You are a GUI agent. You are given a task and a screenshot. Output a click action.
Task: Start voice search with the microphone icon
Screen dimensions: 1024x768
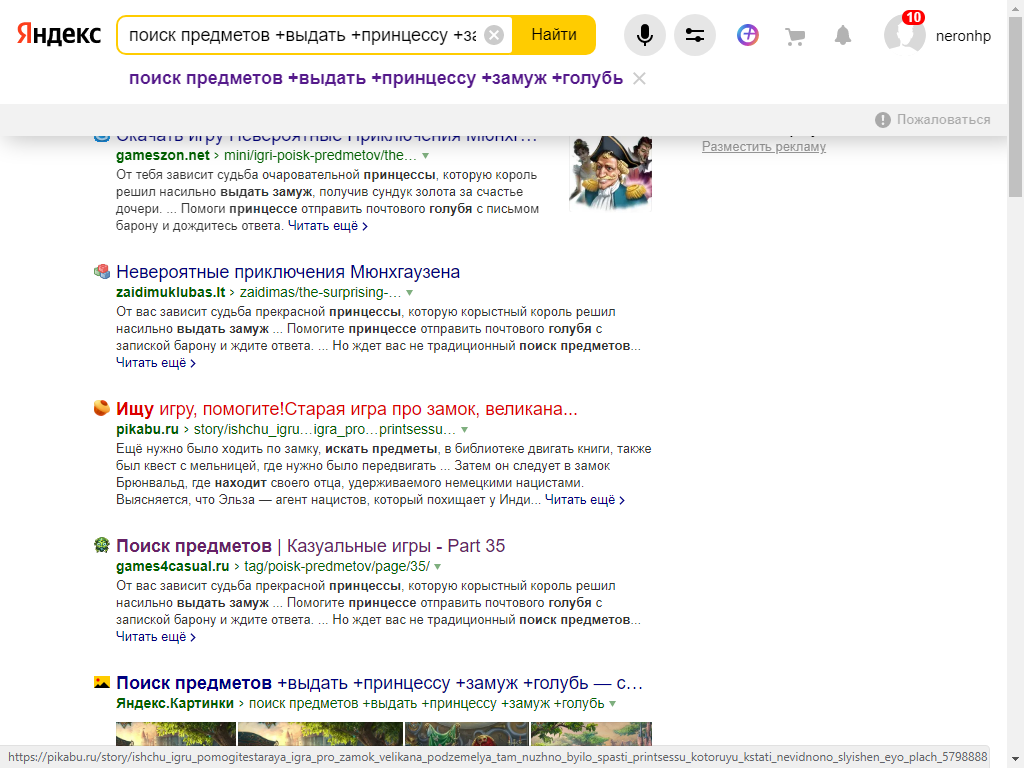coord(645,35)
